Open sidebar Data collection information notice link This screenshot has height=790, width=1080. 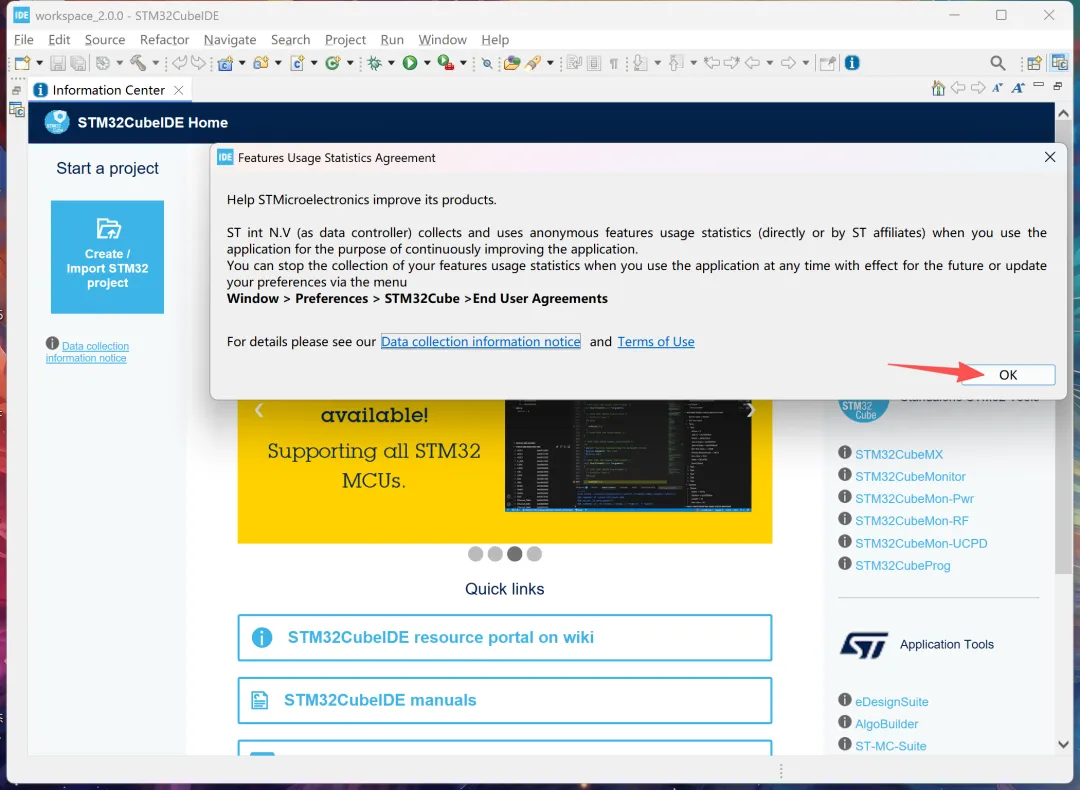(x=87, y=352)
